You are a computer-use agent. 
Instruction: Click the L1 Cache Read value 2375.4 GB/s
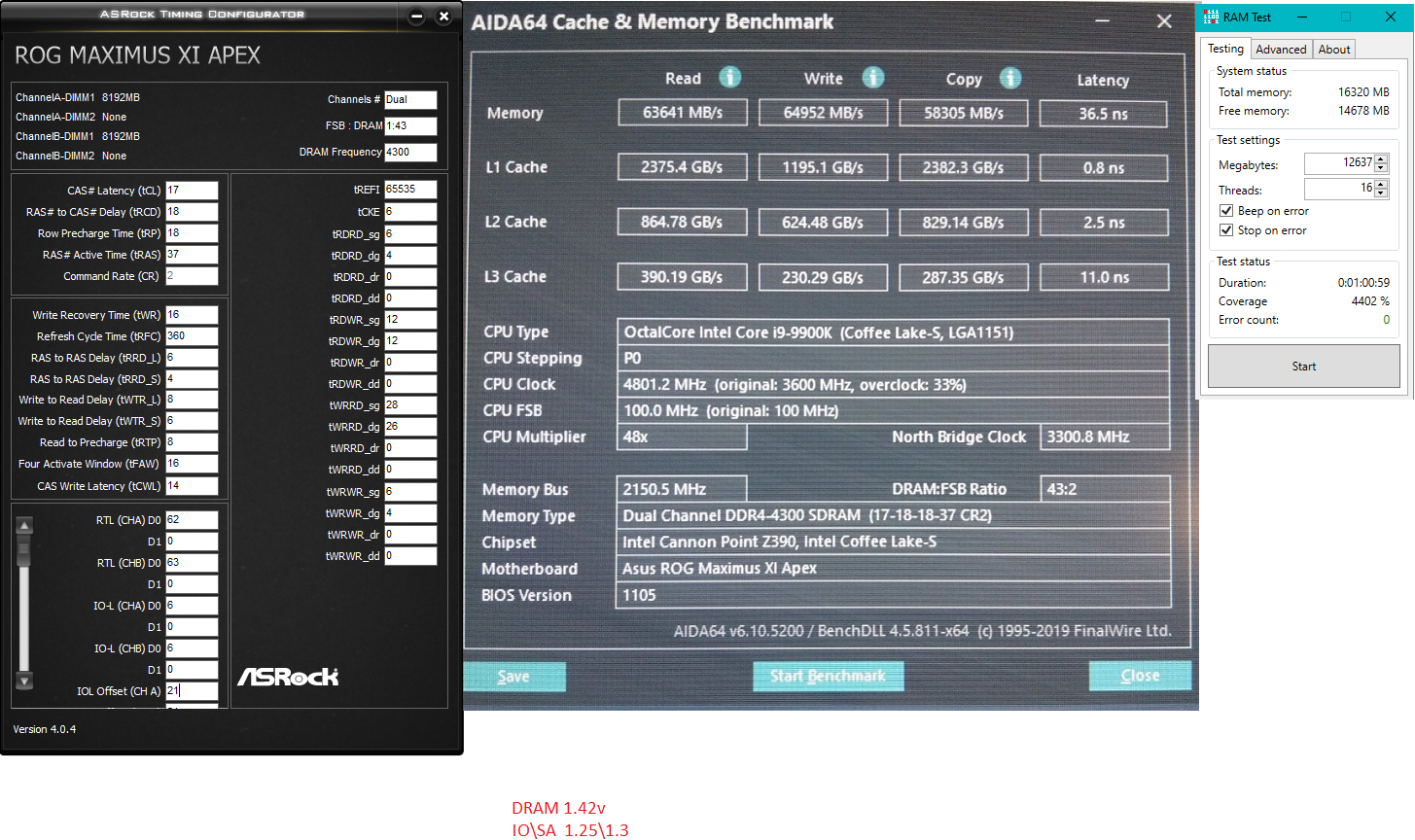(x=683, y=167)
